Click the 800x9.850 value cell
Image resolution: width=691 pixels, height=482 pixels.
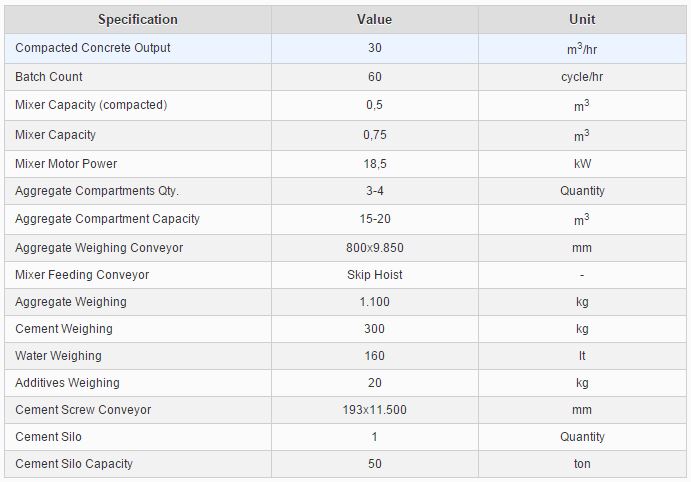point(374,248)
